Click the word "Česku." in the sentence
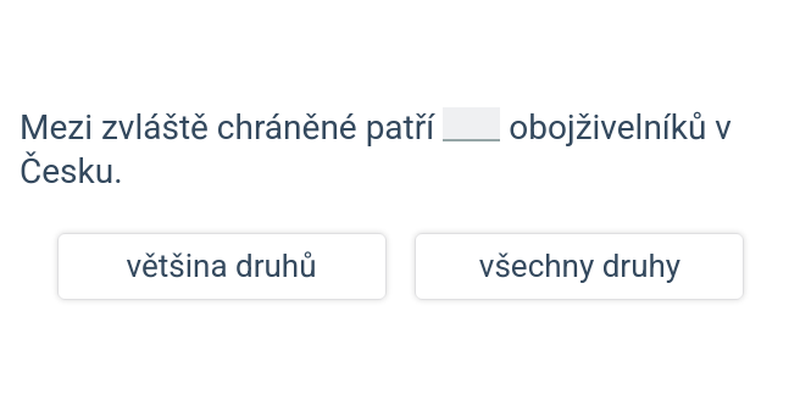This screenshot has width=800, height=400. (70, 172)
